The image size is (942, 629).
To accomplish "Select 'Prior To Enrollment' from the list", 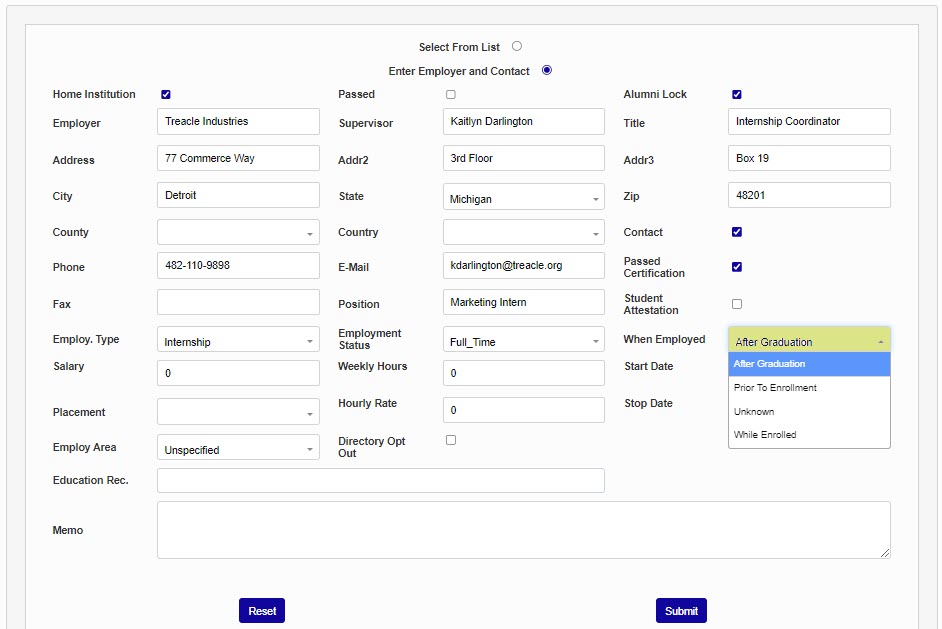I will [x=775, y=388].
